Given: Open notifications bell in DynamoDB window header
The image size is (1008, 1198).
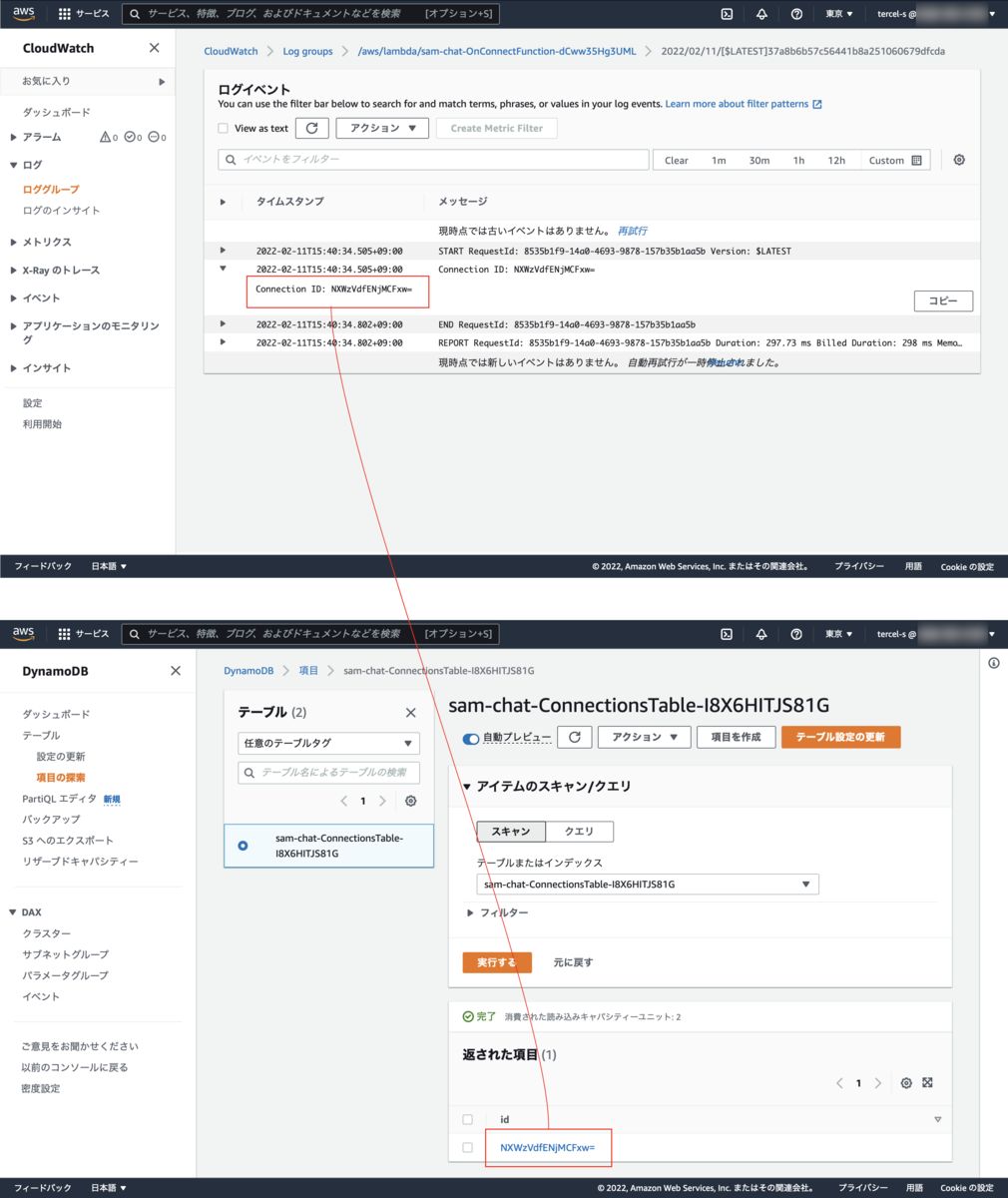Looking at the screenshot, I should click(762, 634).
